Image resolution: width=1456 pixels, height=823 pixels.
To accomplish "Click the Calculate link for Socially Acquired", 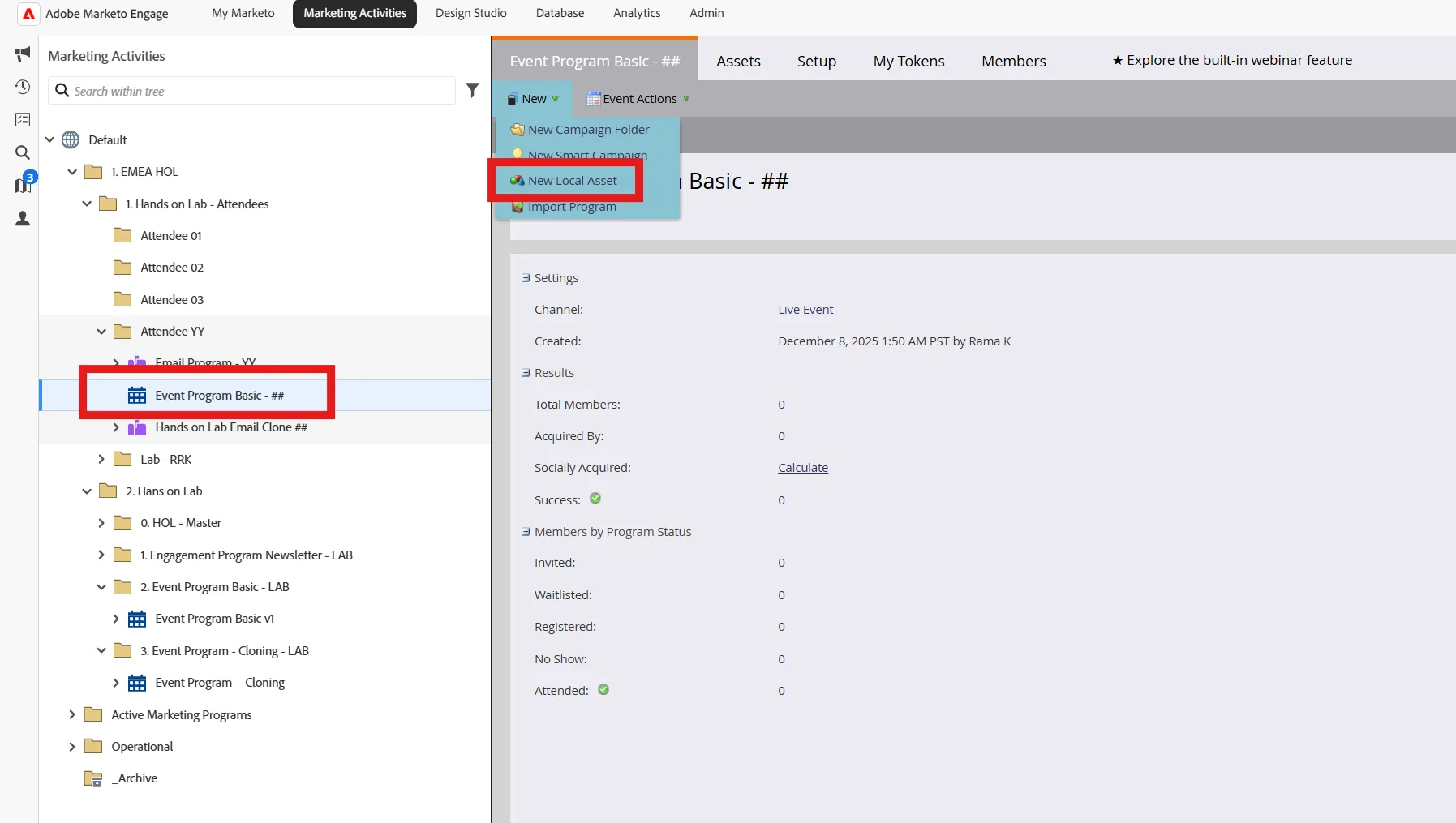I will pos(803,468).
